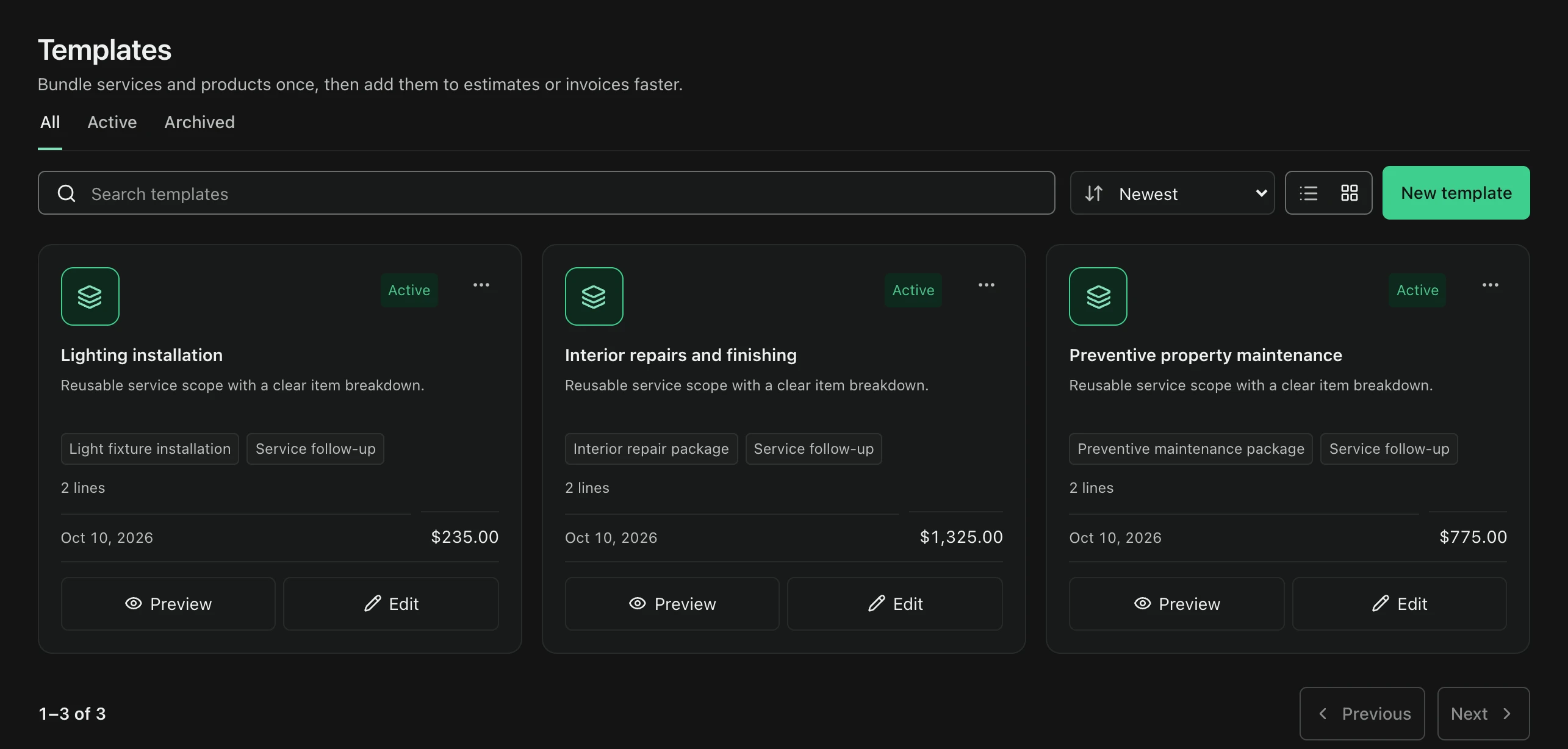Viewport: 1568px width, 749px height.
Task: Click the search magnifier icon
Action: (67, 193)
